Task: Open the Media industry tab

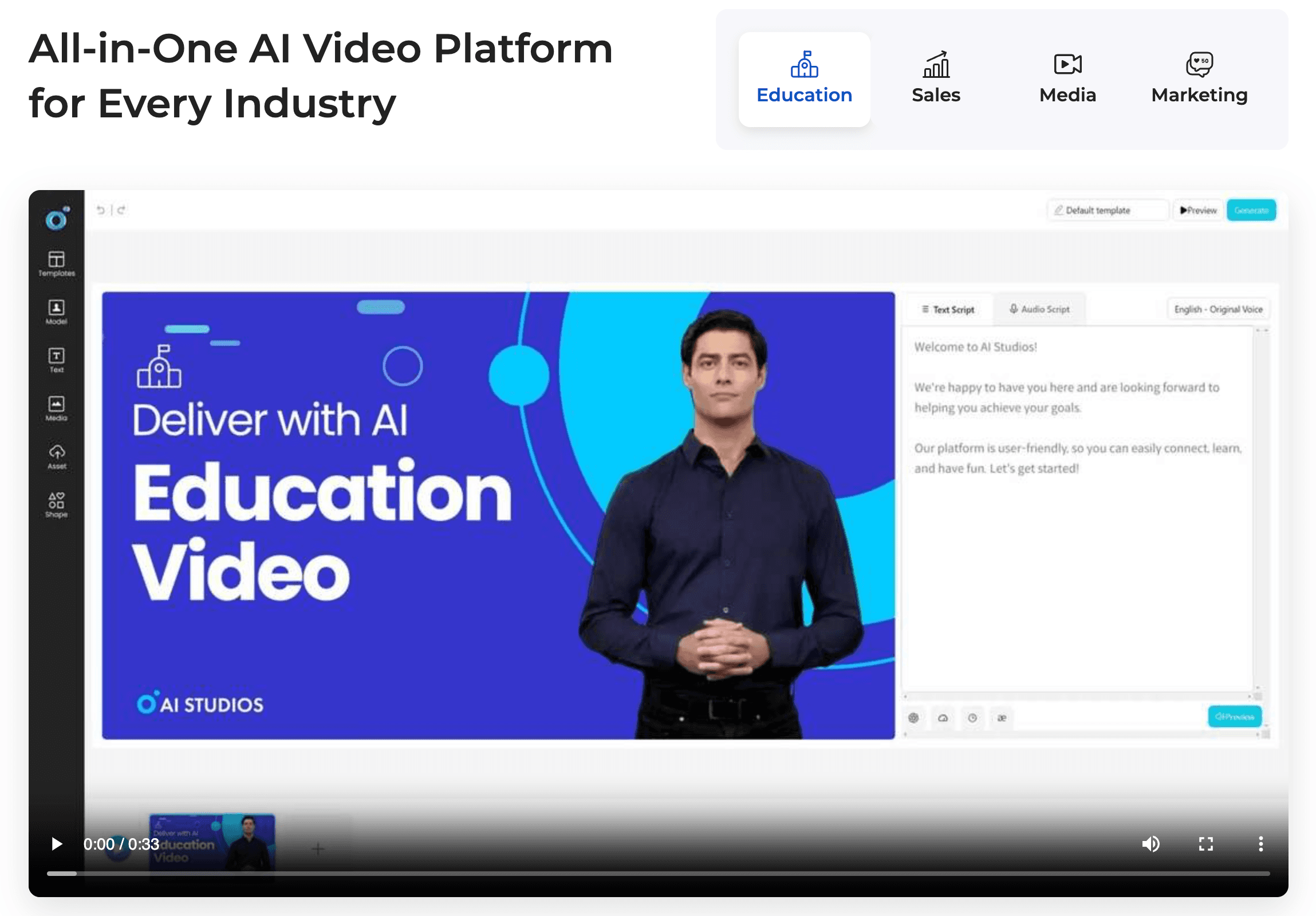Action: coord(1068,79)
